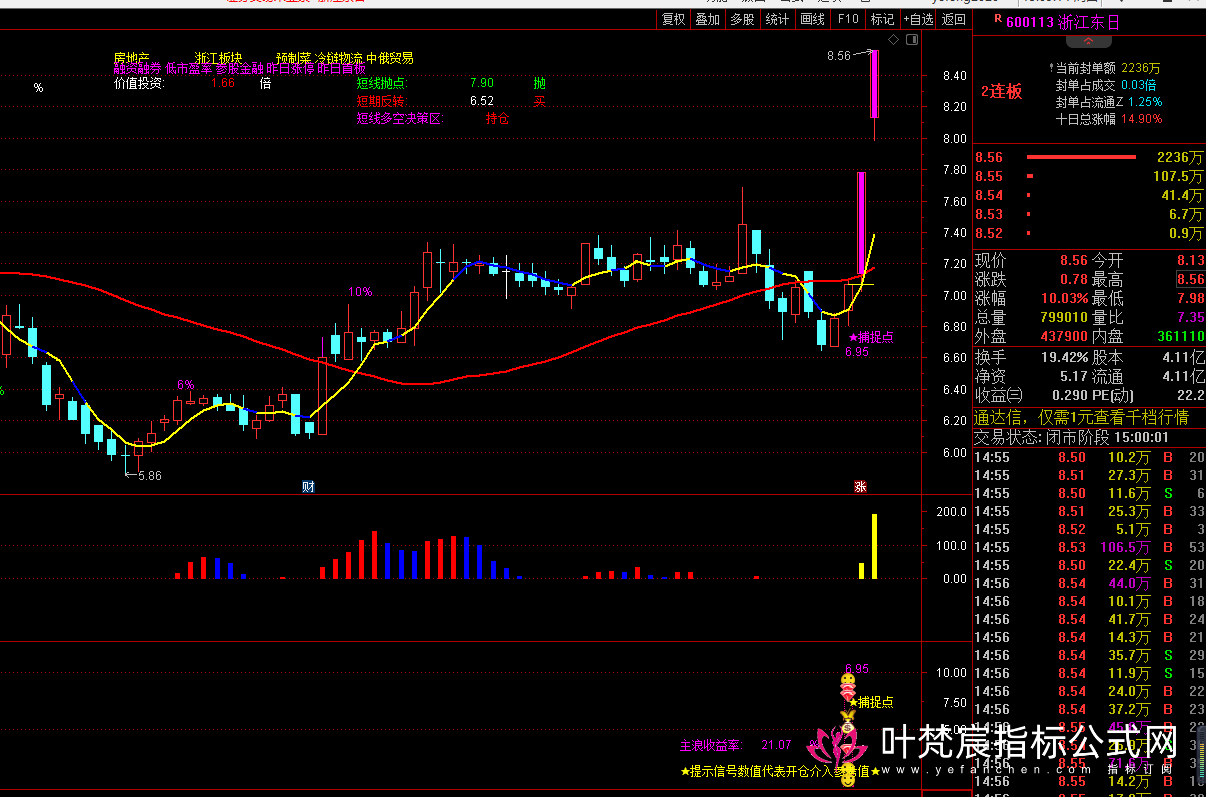Click the diamond icon above the chart
This screenshot has width=1206, height=797.
click(x=892, y=41)
